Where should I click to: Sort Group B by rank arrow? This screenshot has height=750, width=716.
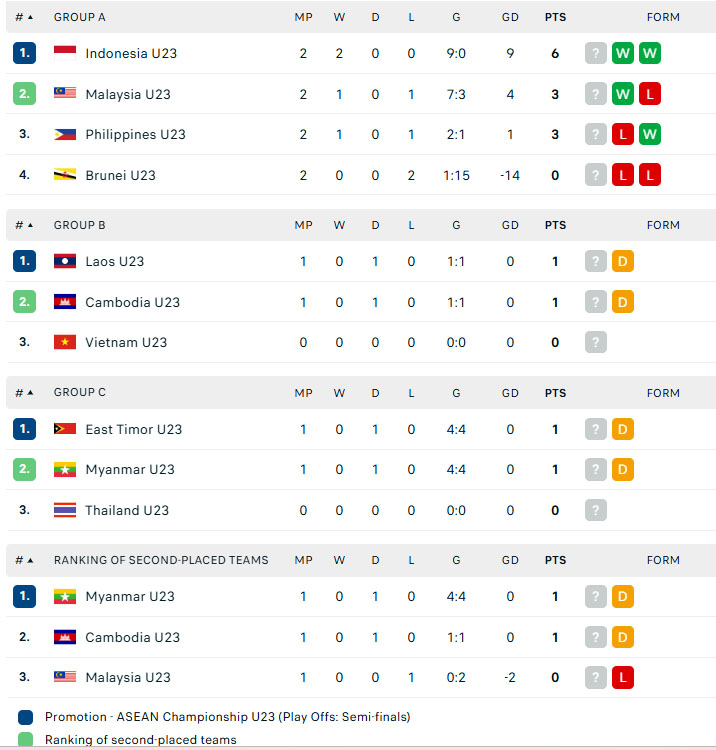(31, 225)
